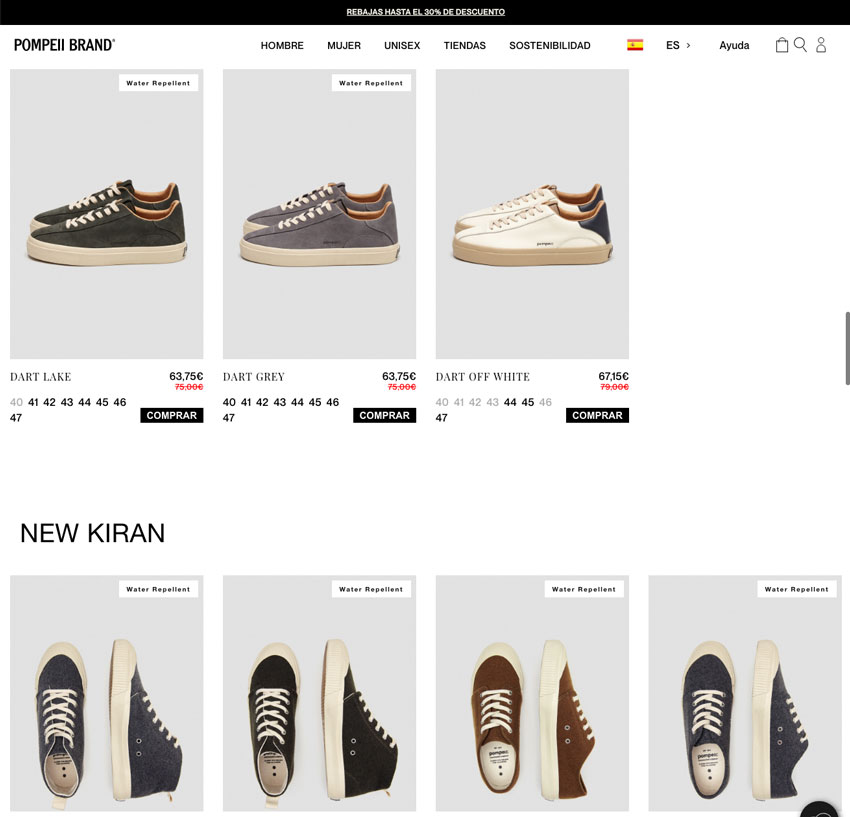Open the brown New Kiran shoe image
The width and height of the screenshot is (850, 817).
point(532,693)
